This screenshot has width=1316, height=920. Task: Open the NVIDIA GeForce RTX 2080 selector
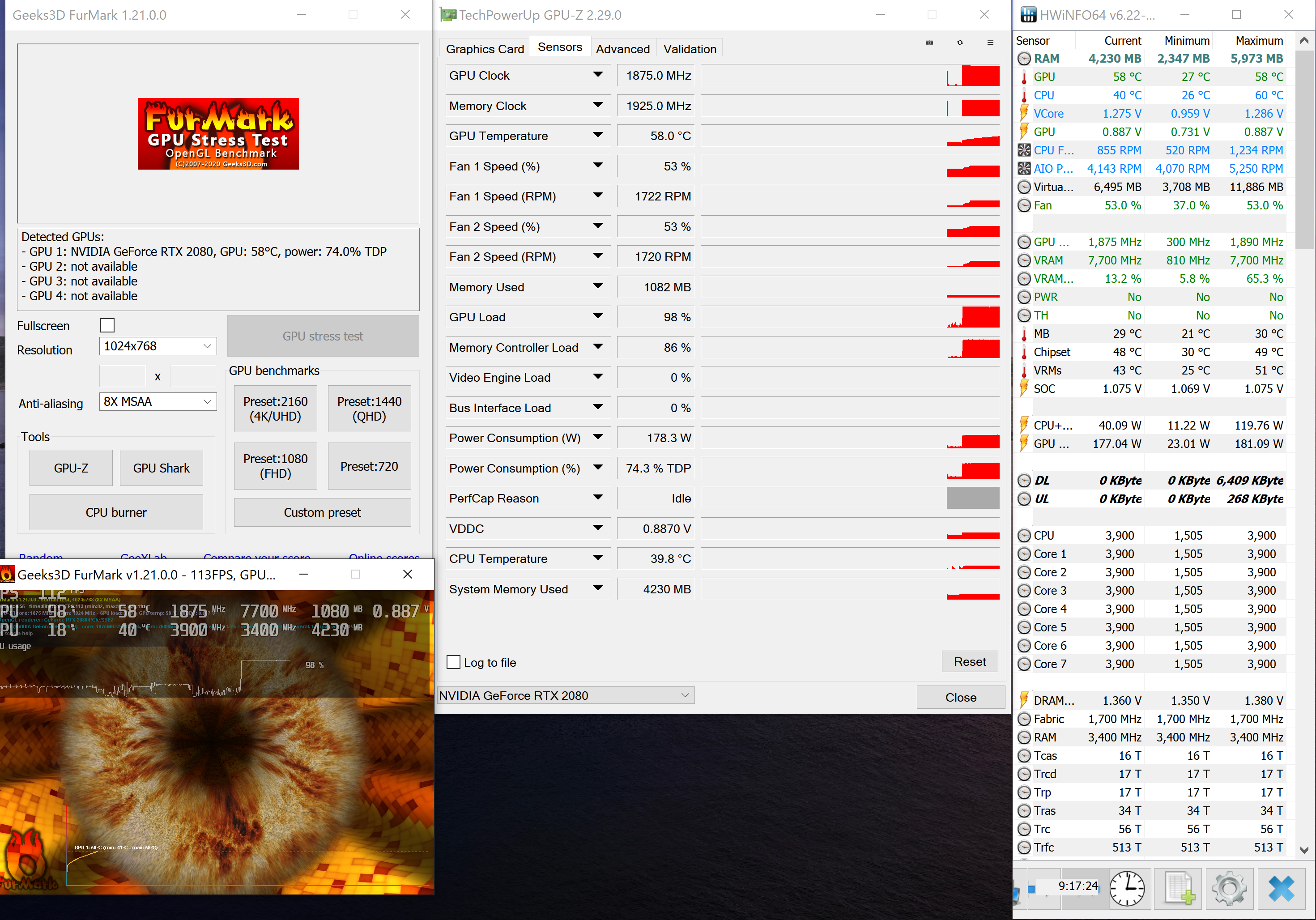(565, 695)
